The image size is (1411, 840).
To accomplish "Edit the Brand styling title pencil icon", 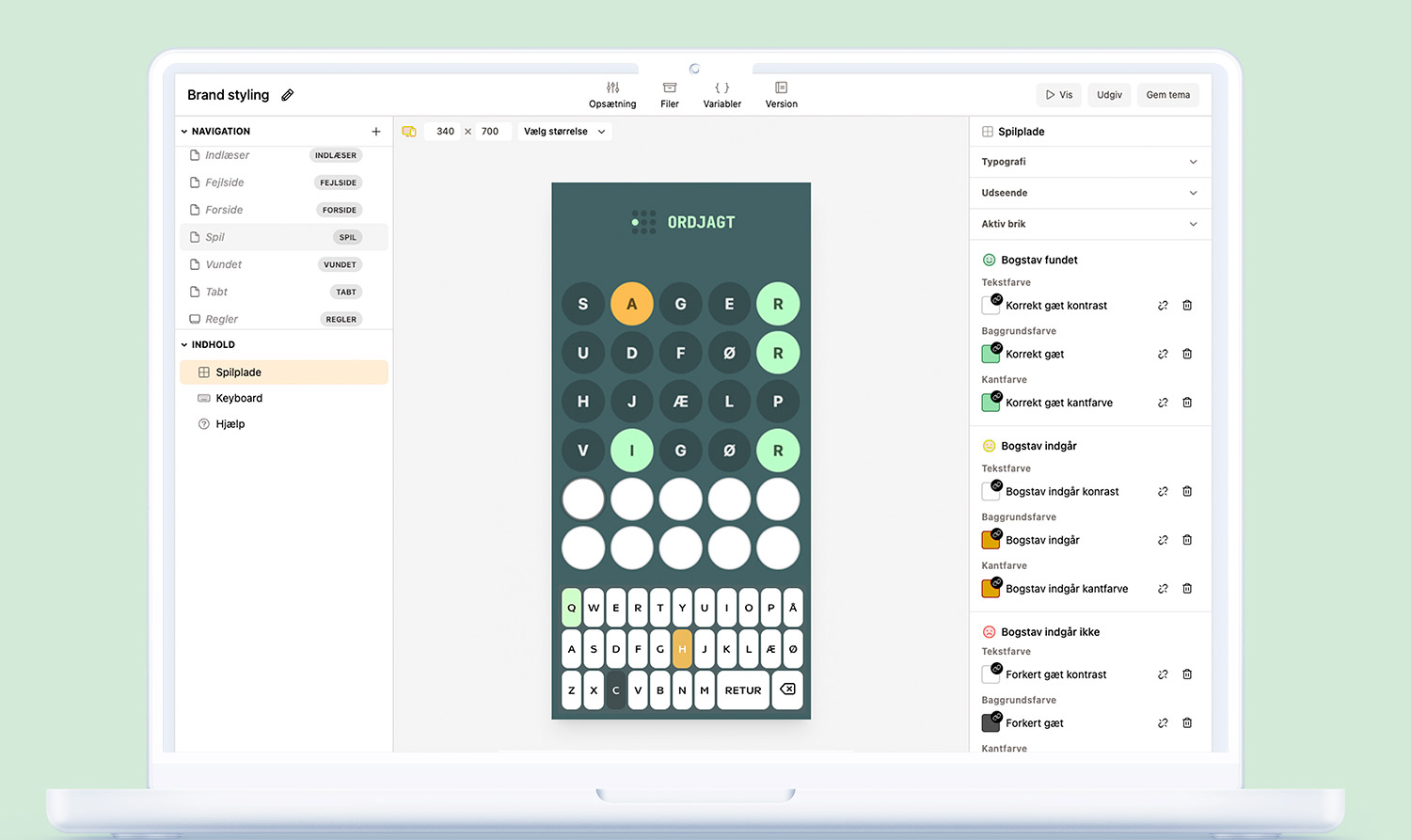I will [288, 95].
